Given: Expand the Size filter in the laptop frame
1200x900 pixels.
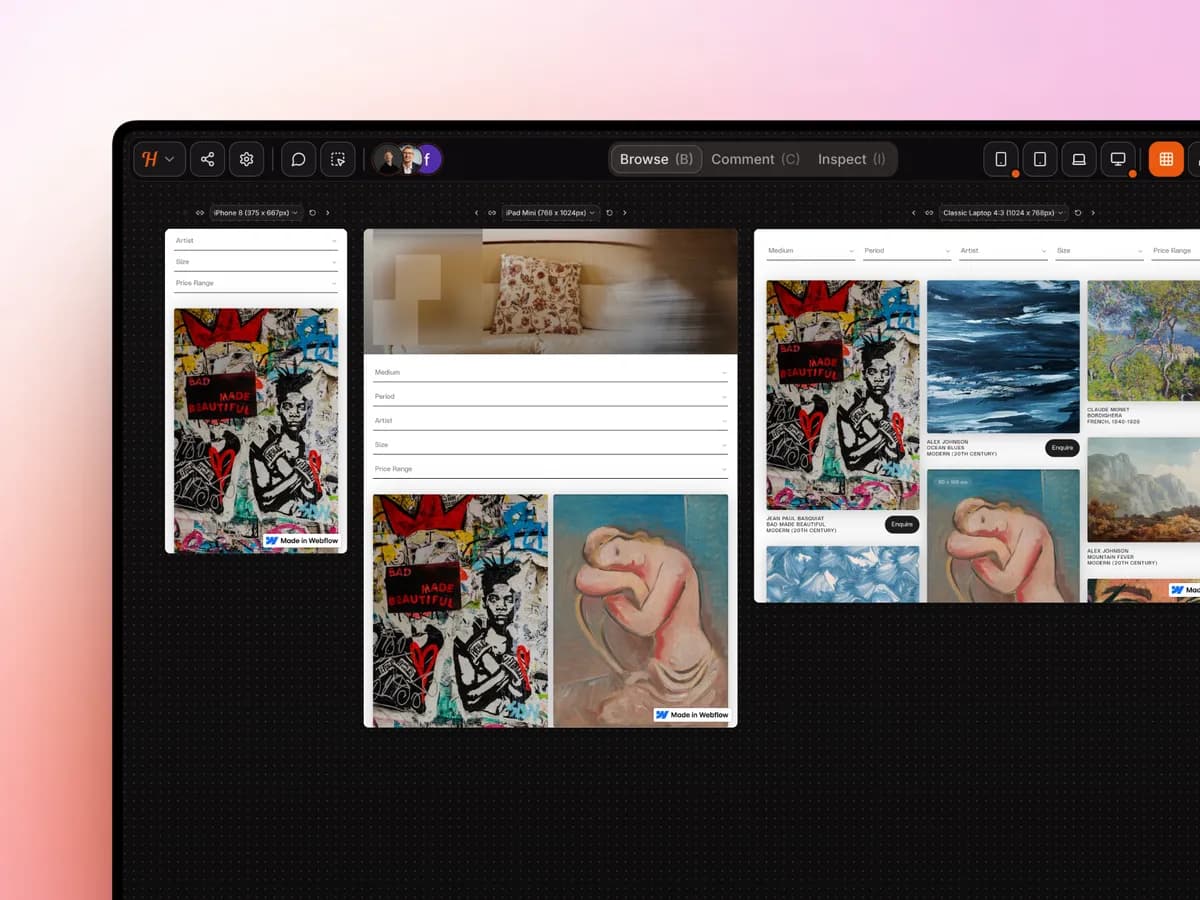Looking at the screenshot, I should (x=1099, y=251).
